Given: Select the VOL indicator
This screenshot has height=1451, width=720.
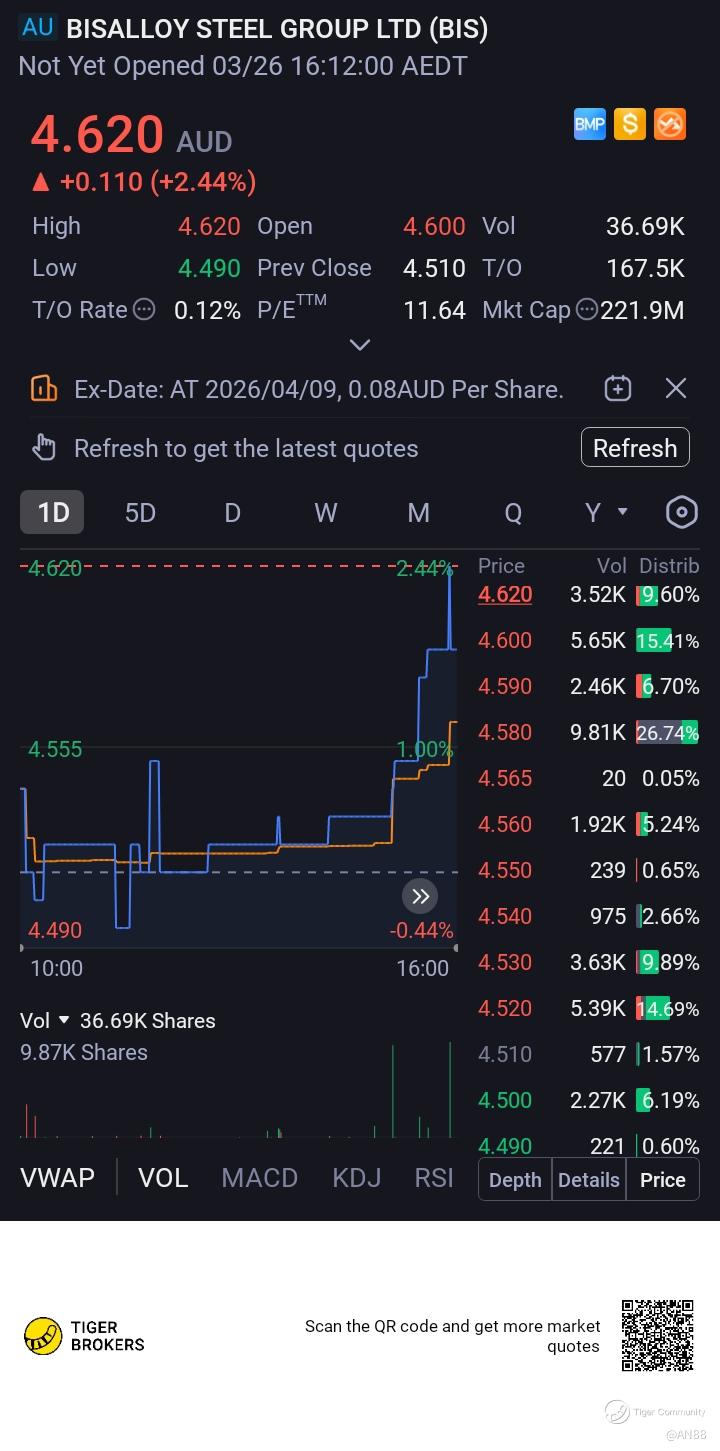Looking at the screenshot, I should (163, 1178).
